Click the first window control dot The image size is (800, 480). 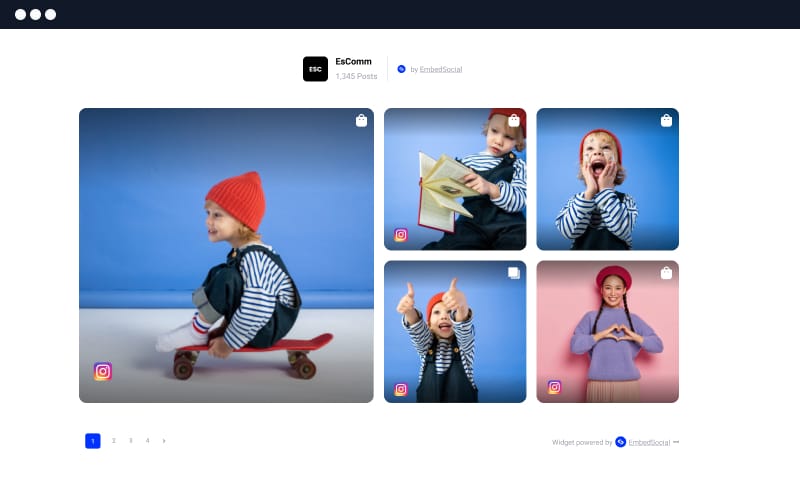pos(20,14)
